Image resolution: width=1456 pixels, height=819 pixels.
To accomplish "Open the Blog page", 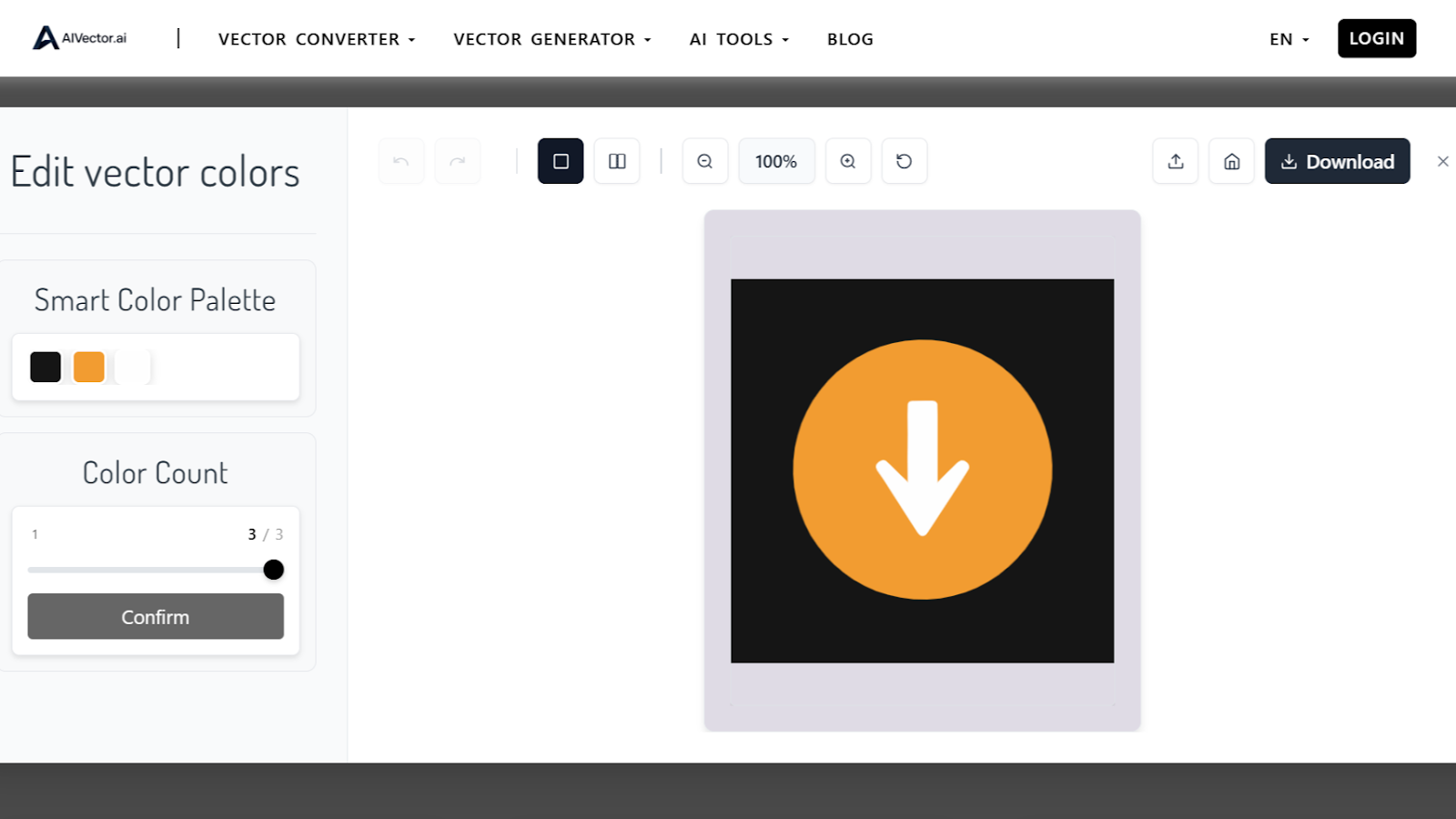I will 850,39.
